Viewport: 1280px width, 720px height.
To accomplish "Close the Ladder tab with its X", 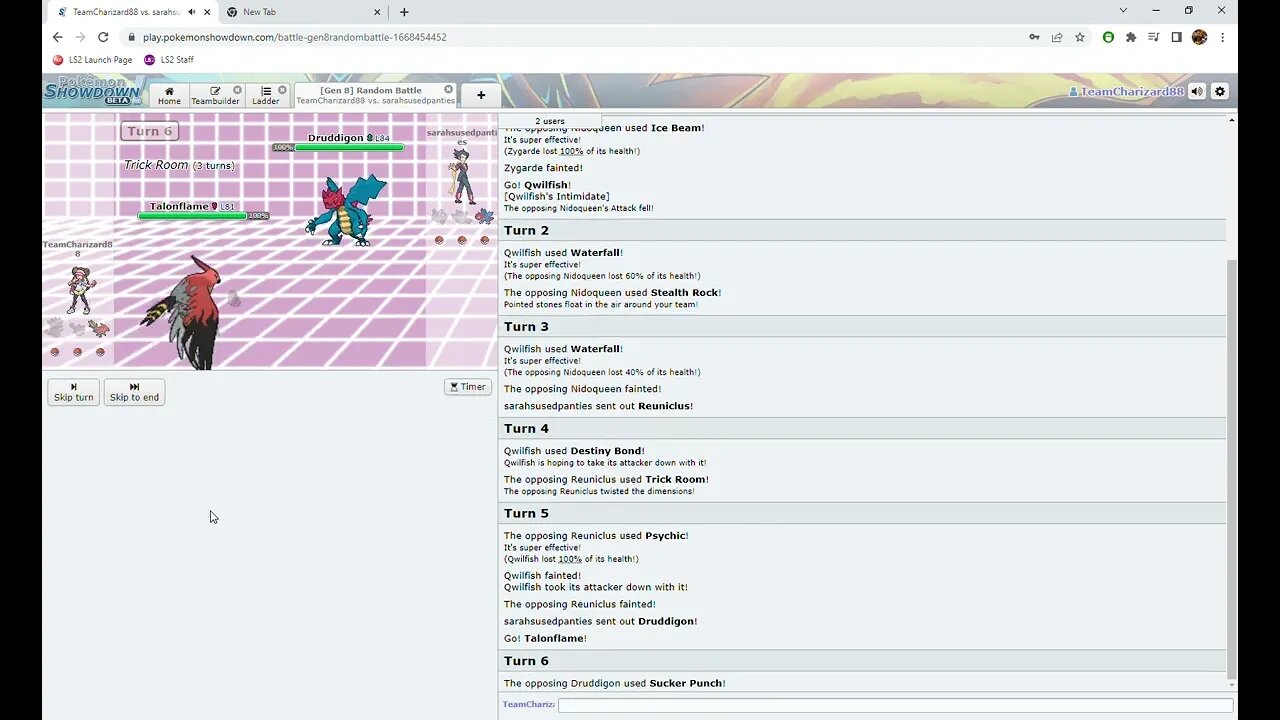I will click(x=282, y=90).
